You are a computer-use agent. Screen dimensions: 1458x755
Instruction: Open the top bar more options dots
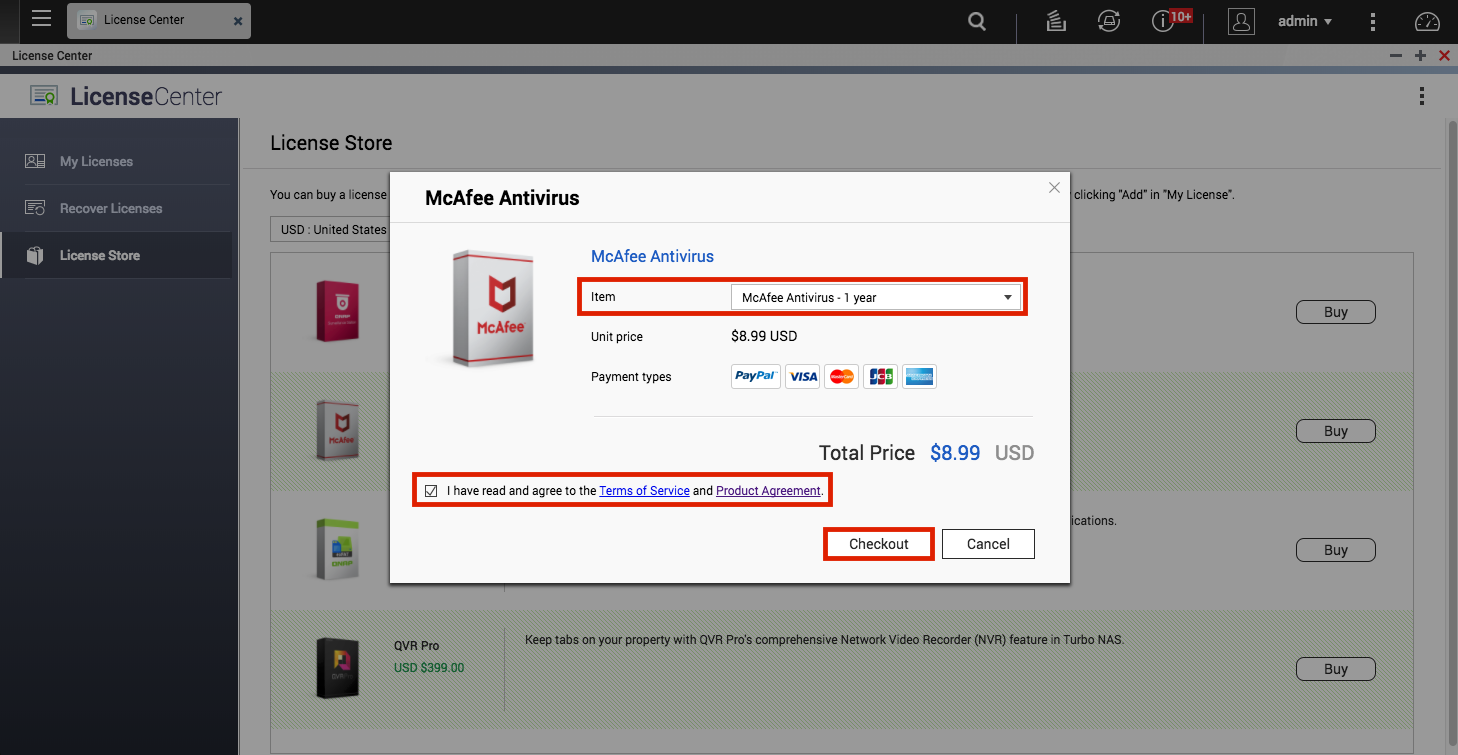click(1373, 21)
